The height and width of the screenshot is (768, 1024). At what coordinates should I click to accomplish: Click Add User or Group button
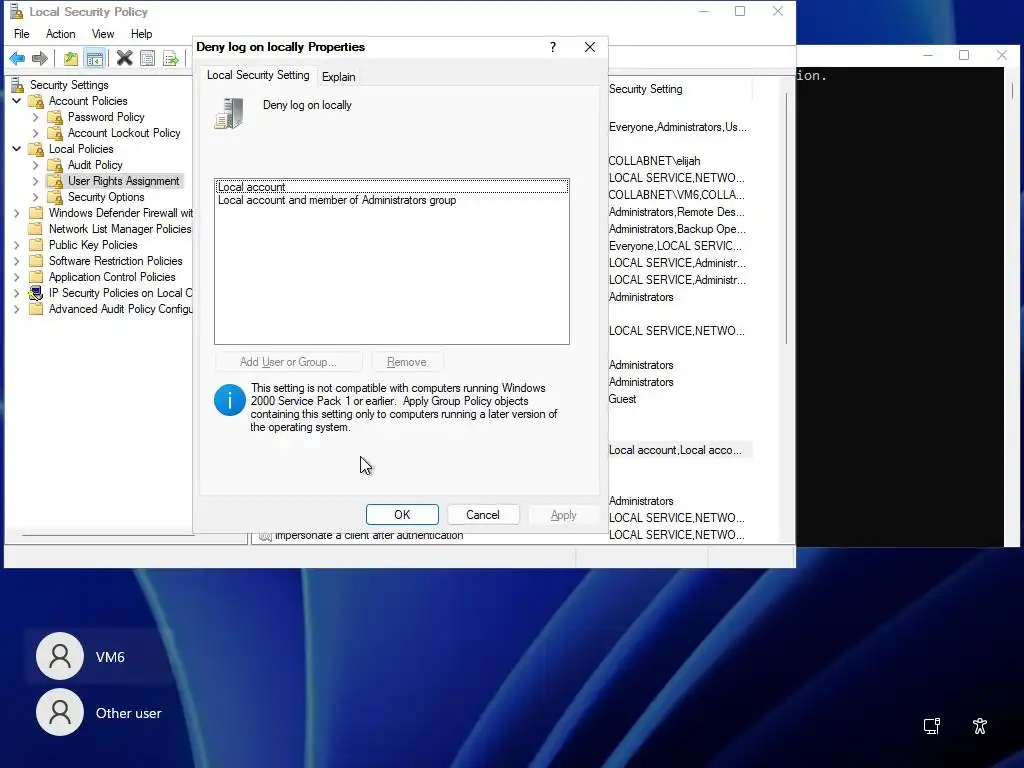288,362
